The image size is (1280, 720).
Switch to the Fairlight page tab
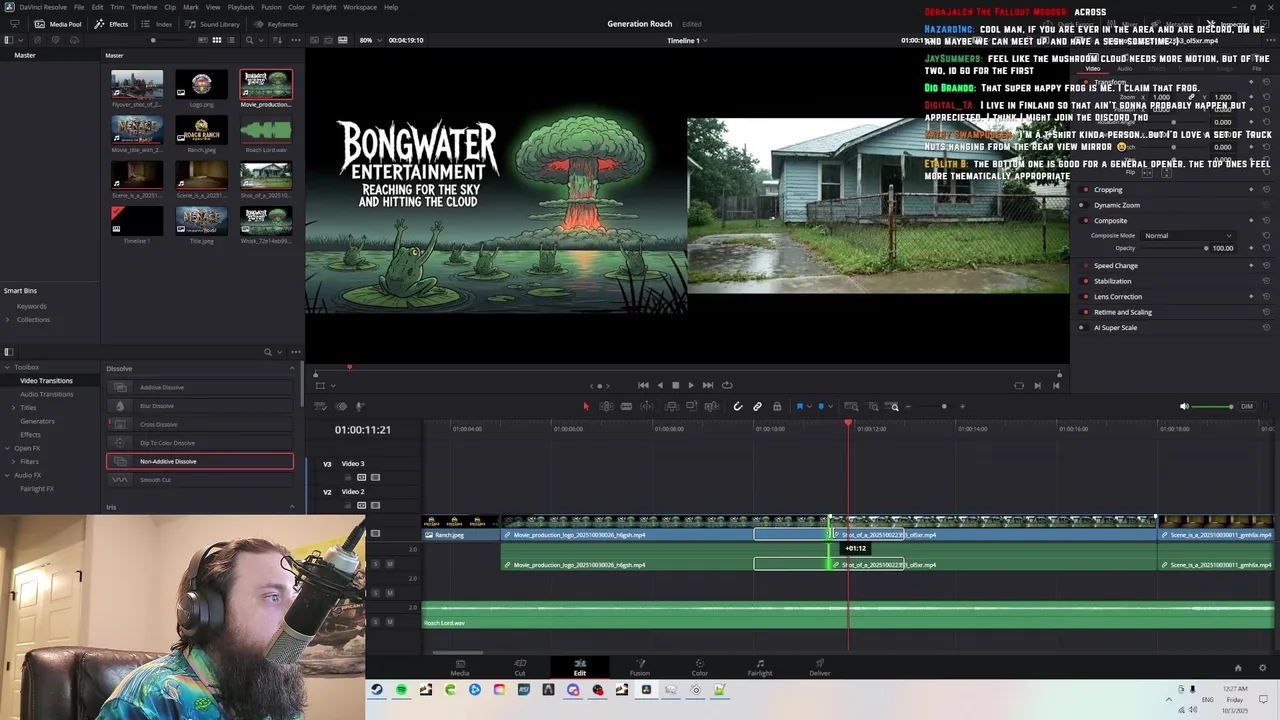point(760,667)
